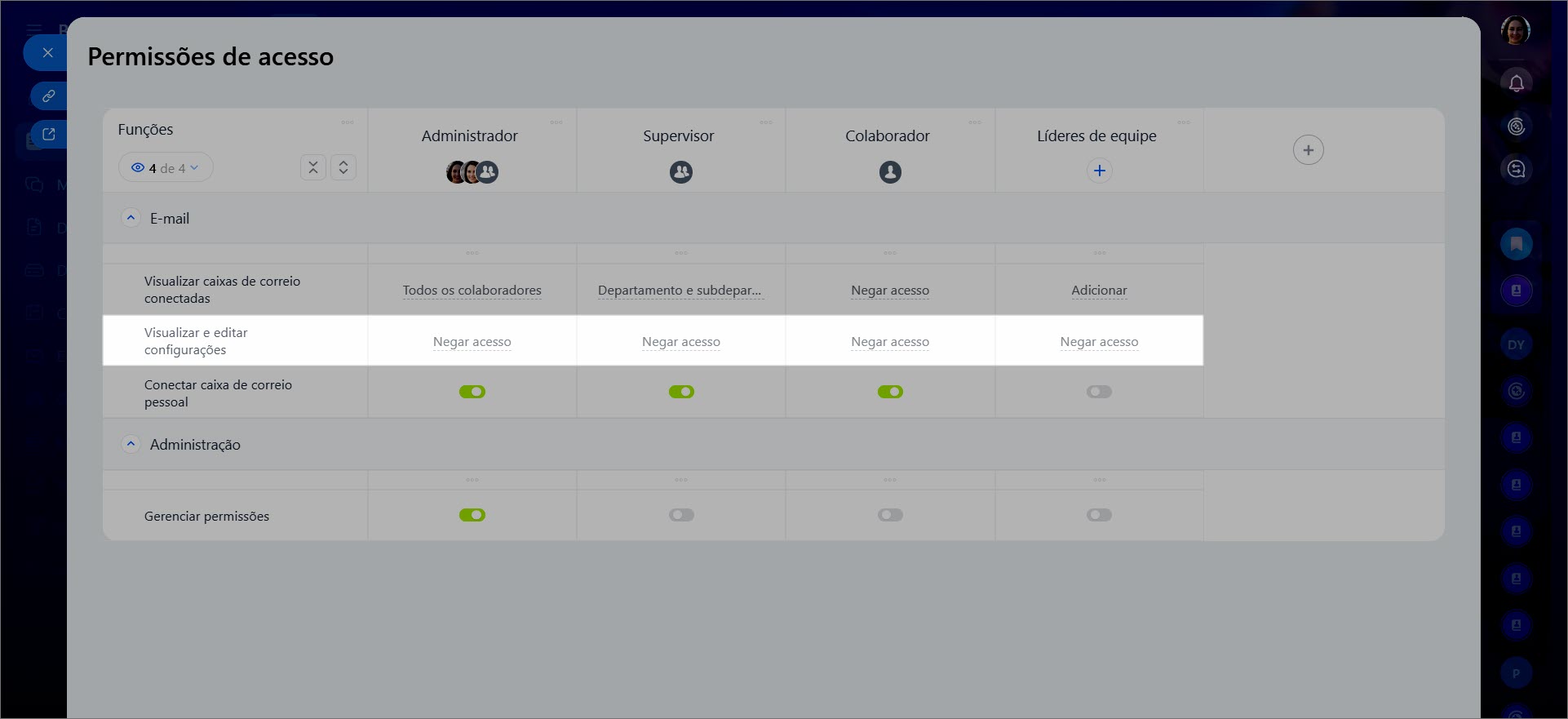Click Adicionar under Líderes de equipe
This screenshot has height=719, width=1568.
pyautogui.click(x=1099, y=291)
